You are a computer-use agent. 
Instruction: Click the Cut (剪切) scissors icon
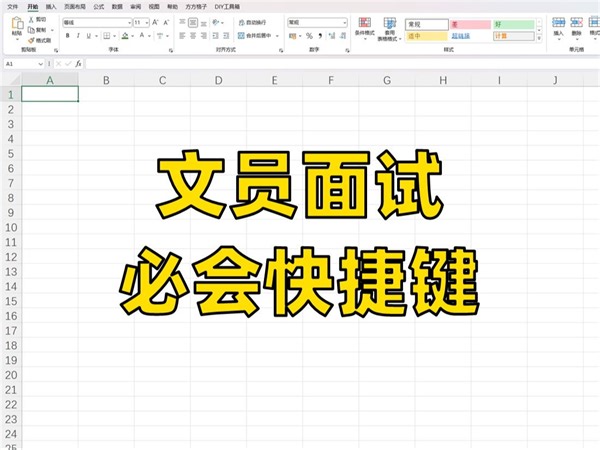tap(31, 20)
